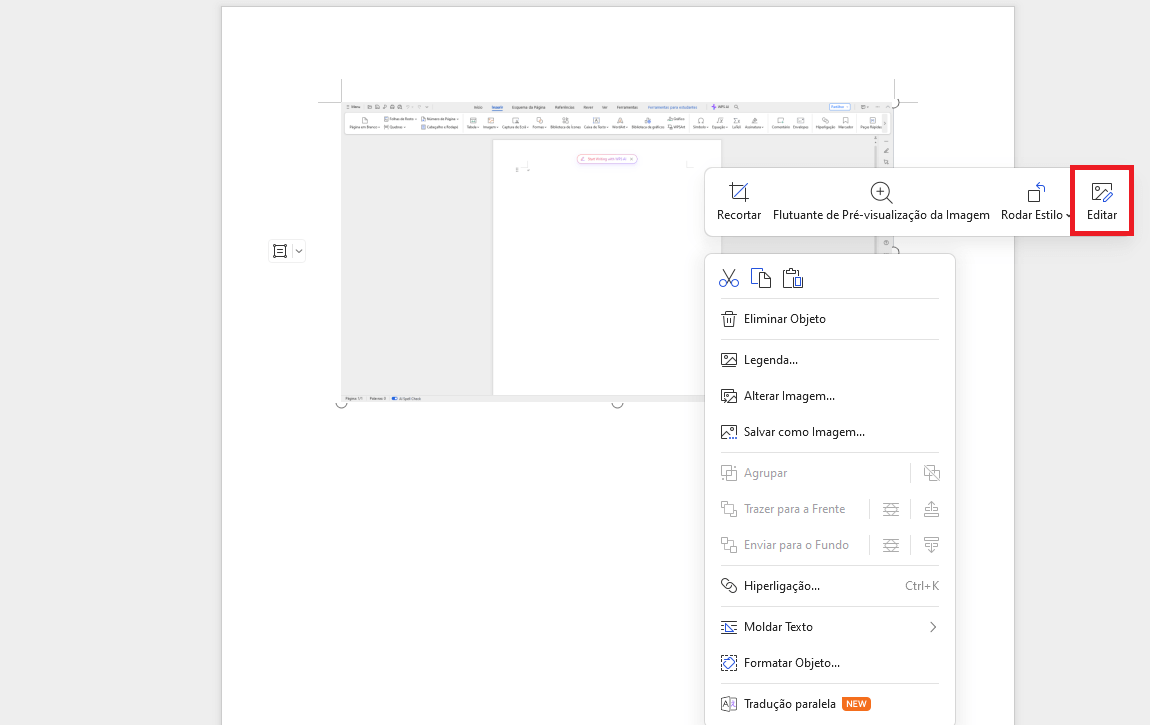This screenshot has width=1150, height=725.
Task: Select the Recortar crop icon
Action: tap(738, 192)
